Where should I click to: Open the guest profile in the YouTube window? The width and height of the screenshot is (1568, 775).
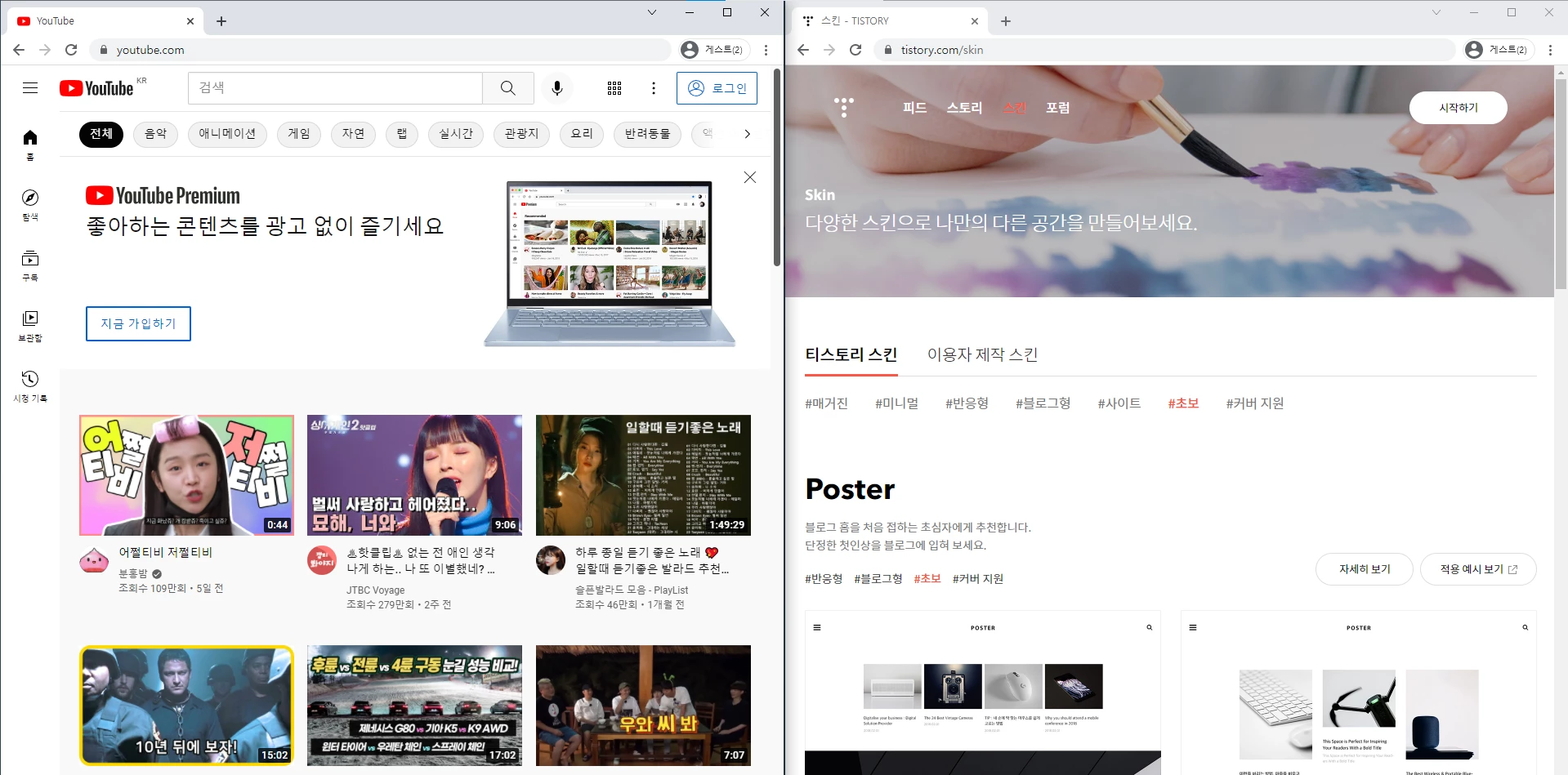pos(713,50)
